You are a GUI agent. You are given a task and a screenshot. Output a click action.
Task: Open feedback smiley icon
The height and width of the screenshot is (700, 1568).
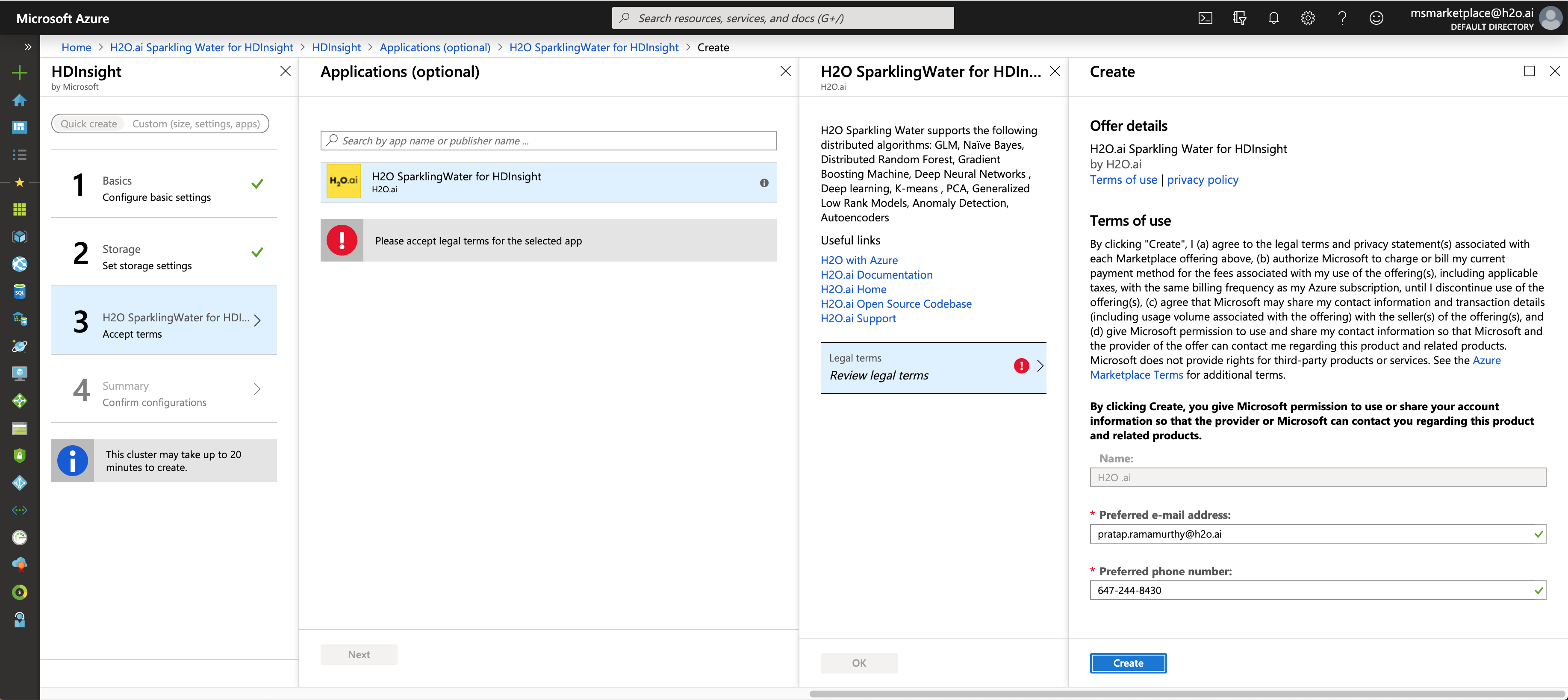coord(1376,18)
